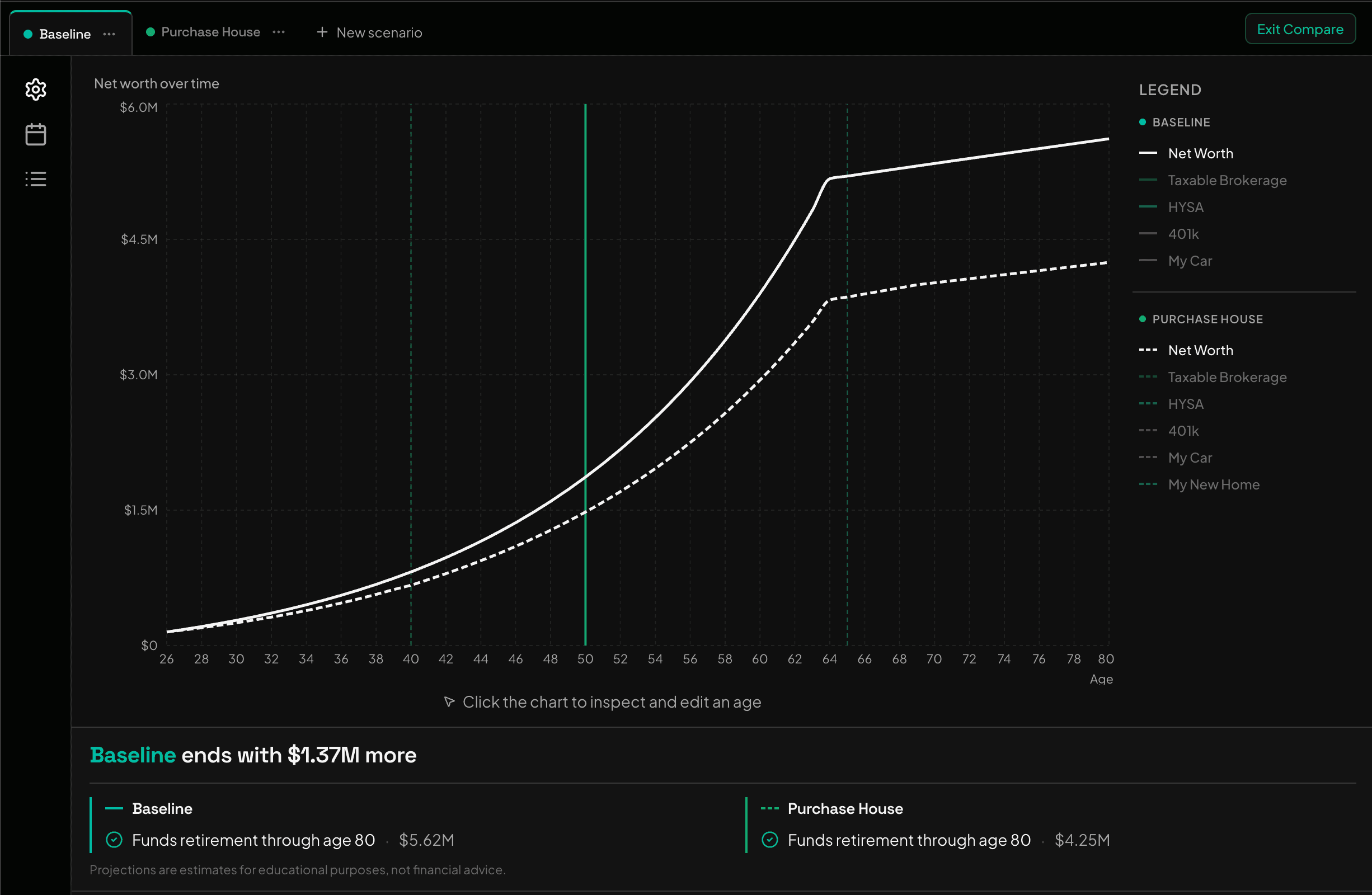Click dashed marker line at age 65
Image resolution: width=1372 pixels, height=895 pixels.
click(847, 375)
